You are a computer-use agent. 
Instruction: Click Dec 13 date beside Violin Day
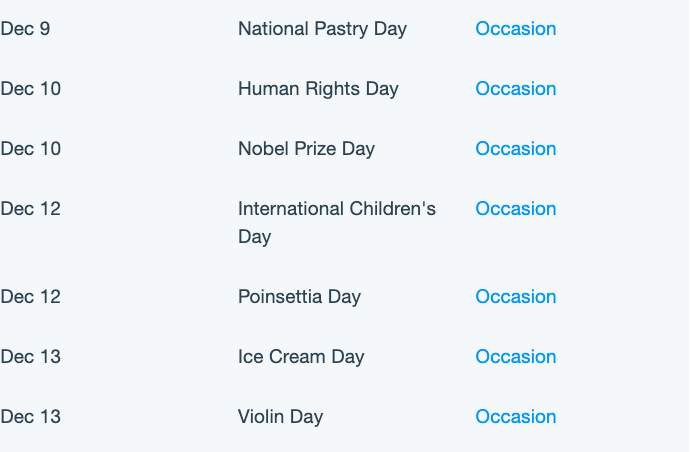(30, 416)
